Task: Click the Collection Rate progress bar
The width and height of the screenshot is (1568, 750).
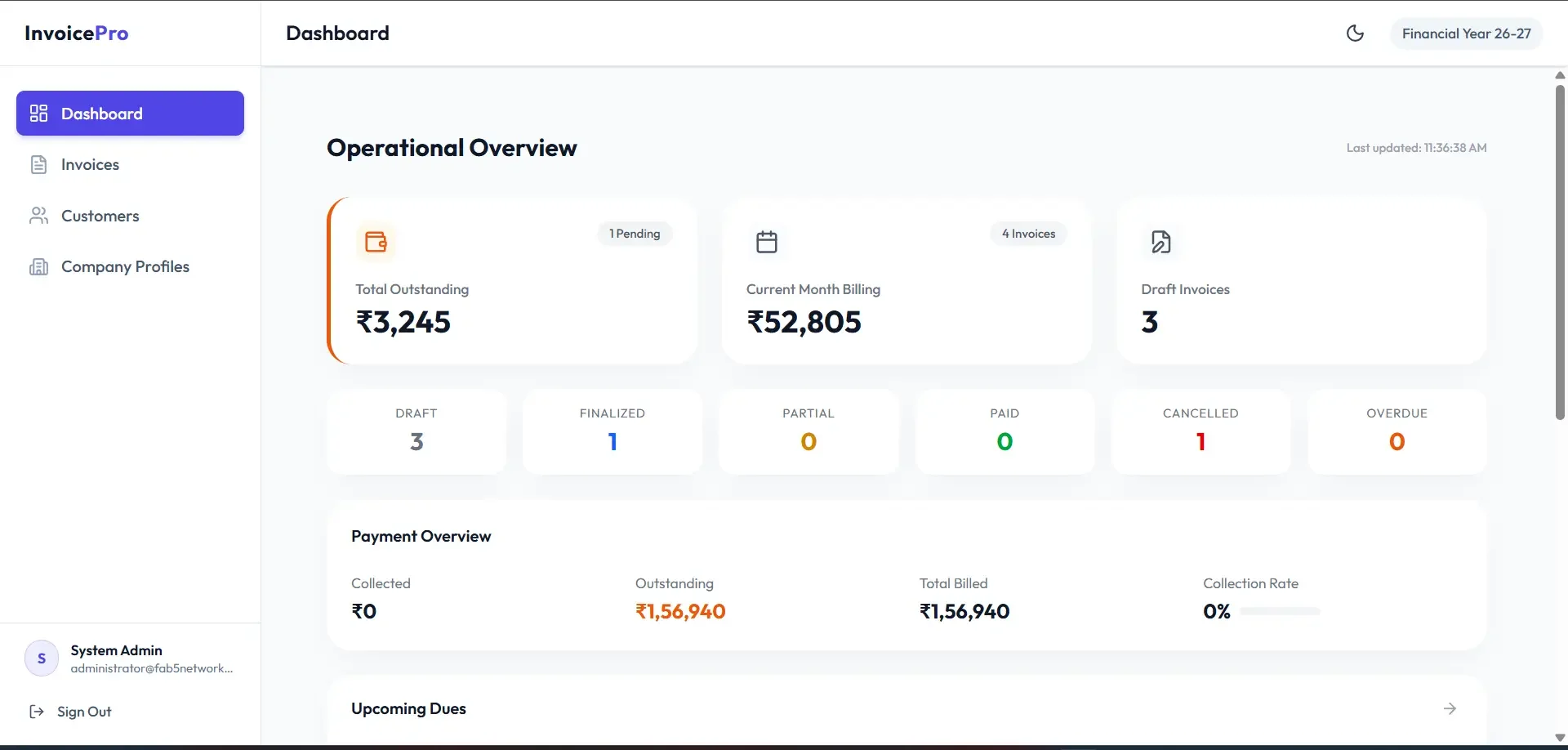Action: (1280, 611)
